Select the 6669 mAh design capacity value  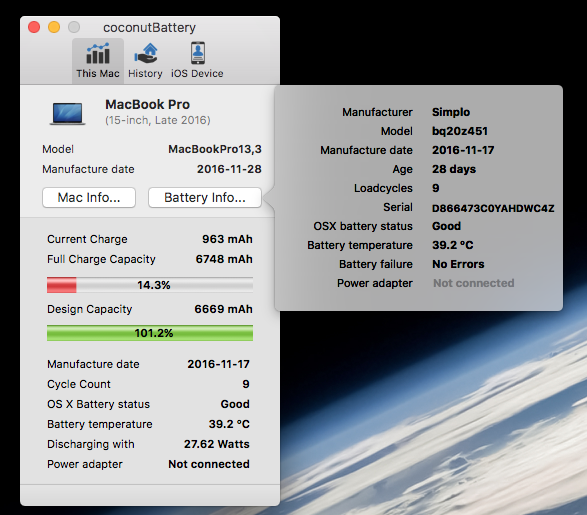click(x=223, y=309)
